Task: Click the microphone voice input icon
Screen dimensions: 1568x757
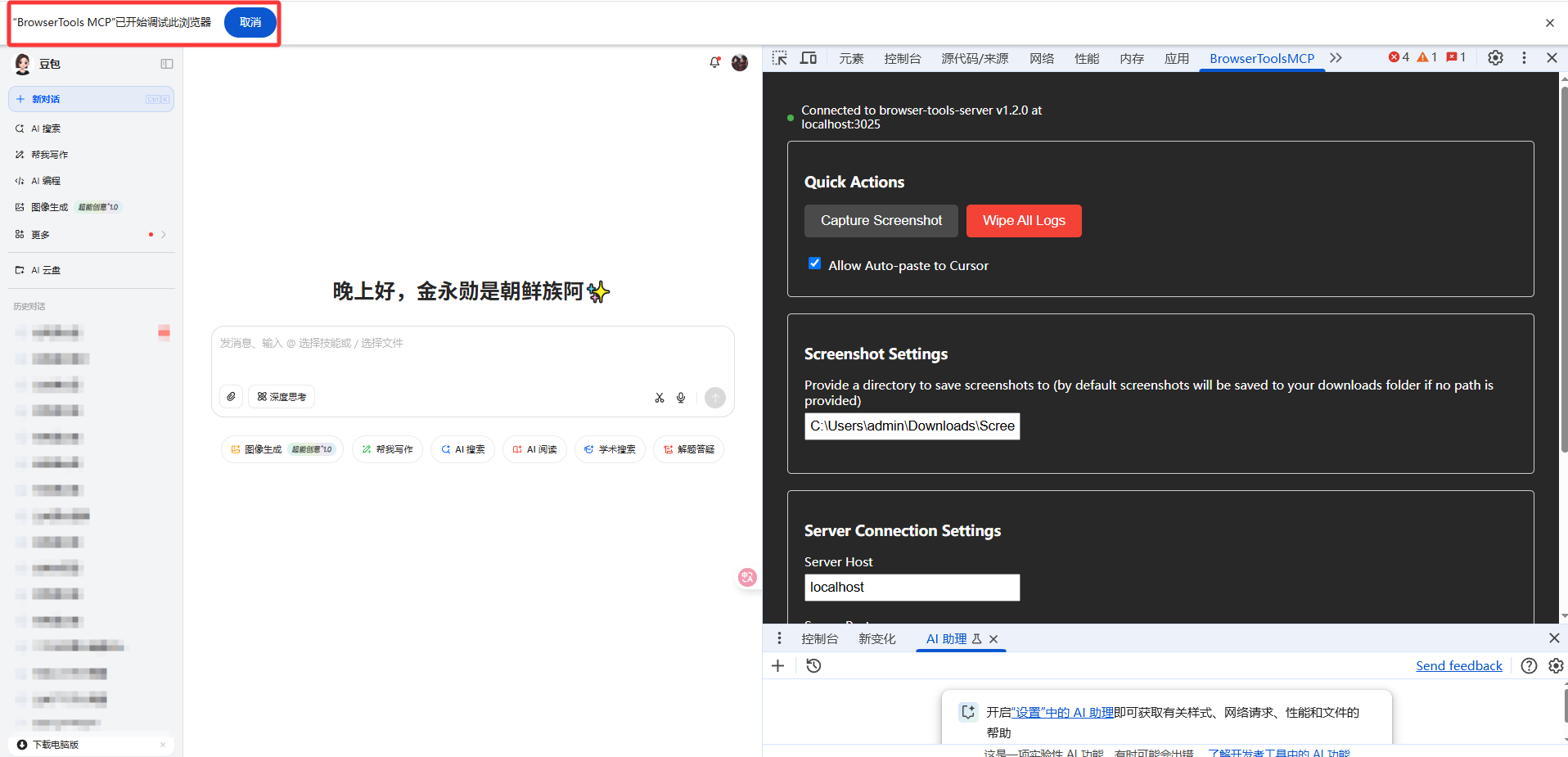Action: pos(681,398)
